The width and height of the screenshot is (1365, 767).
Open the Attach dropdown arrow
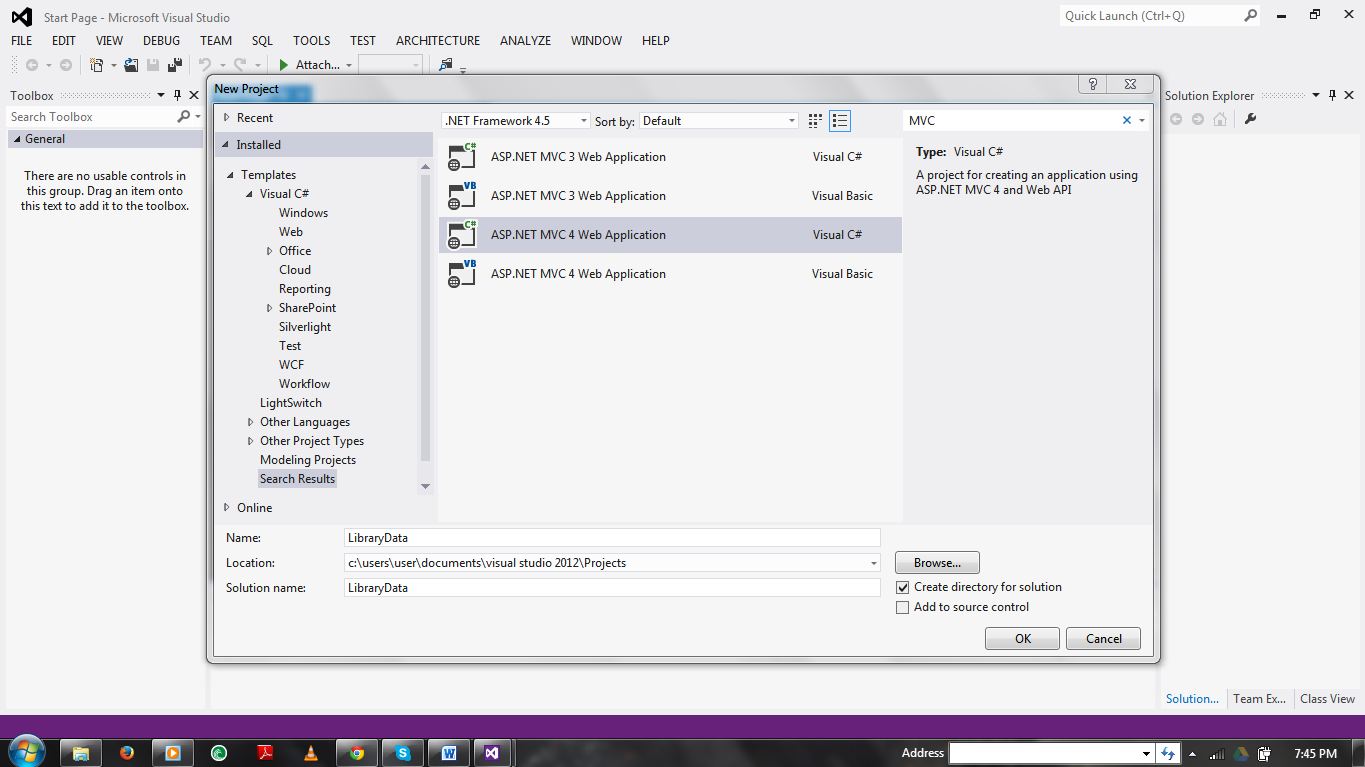pos(349,65)
